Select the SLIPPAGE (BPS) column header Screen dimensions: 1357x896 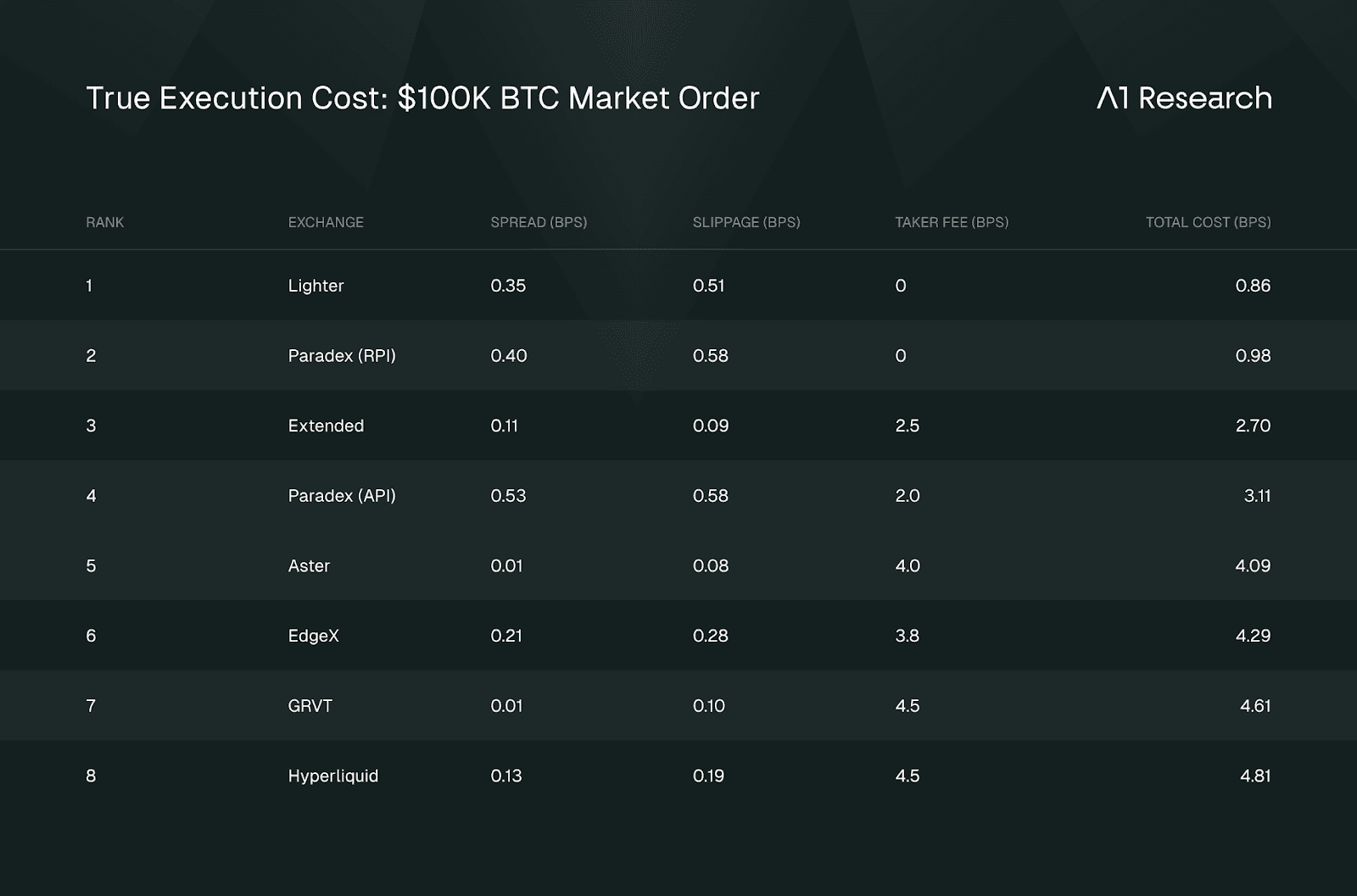[746, 222]
